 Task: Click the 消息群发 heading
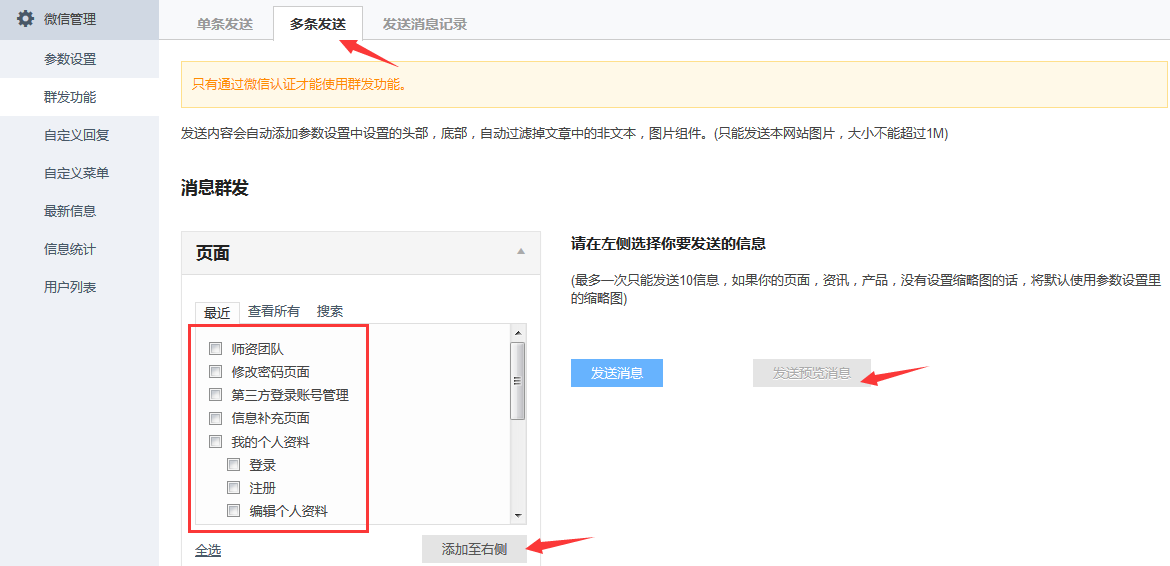(x=214, y=188)
